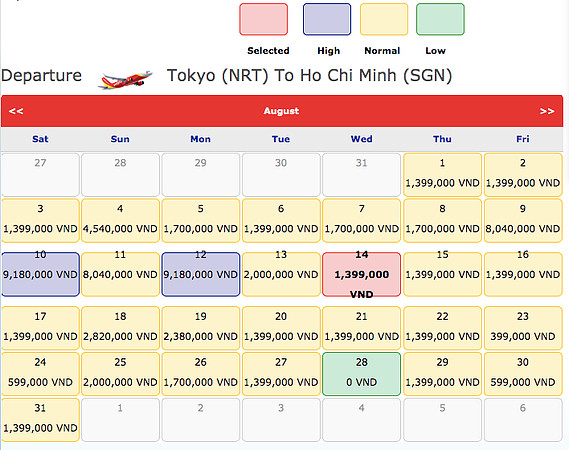Select August 1 fare 1,399,000 VND

click(x=442, y=175)
